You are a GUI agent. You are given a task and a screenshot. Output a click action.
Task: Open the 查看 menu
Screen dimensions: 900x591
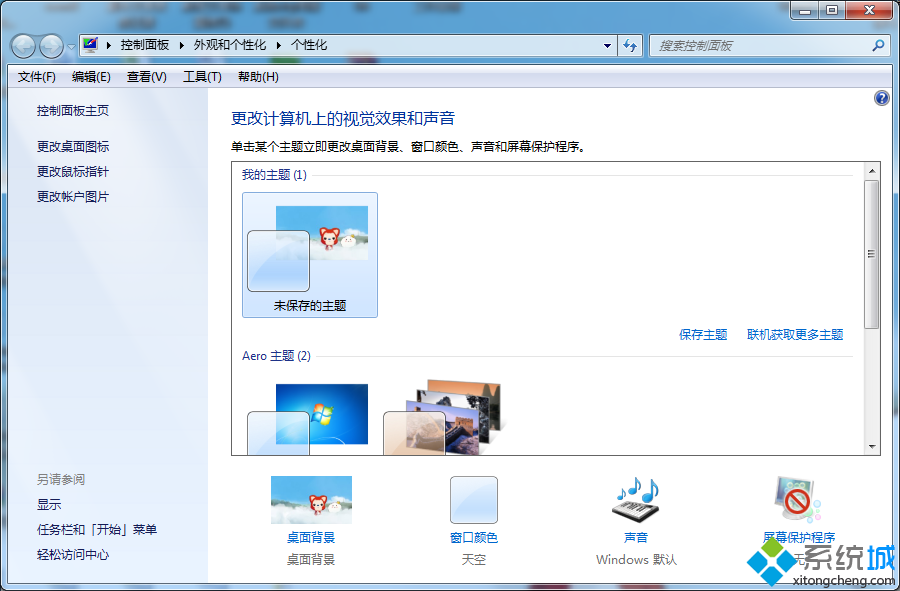(145, 76)
